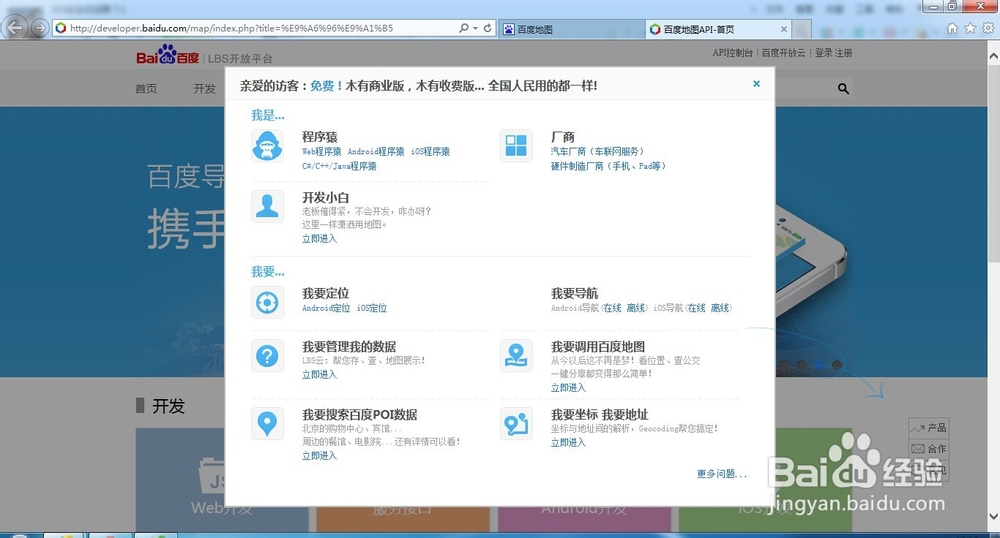Open the 硬件制造厂商 link
The image size is (1000, 538).
(608, 166)
